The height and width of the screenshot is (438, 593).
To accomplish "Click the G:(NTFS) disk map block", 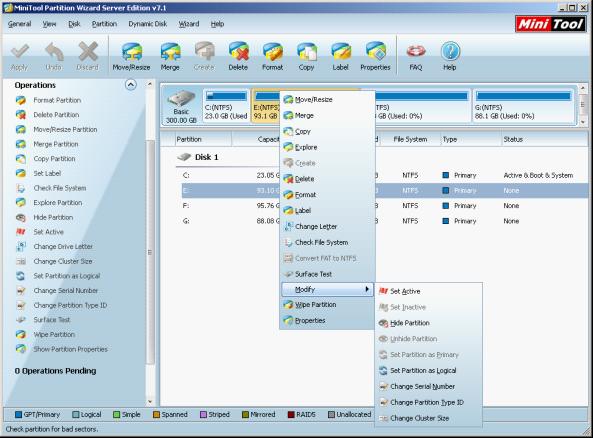I will click(523, 106).
